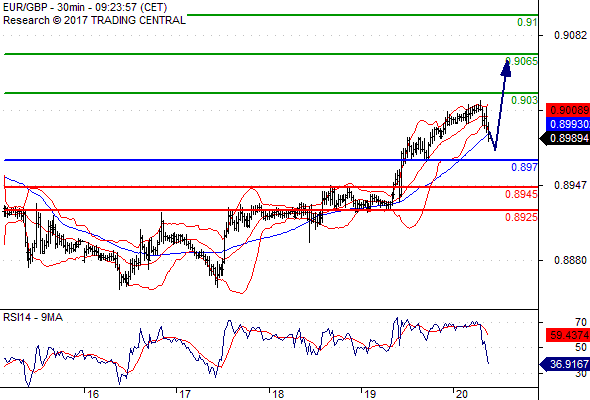Click the blue pivot label 0.897
The image size is (590, 400).
coord(524,167)
